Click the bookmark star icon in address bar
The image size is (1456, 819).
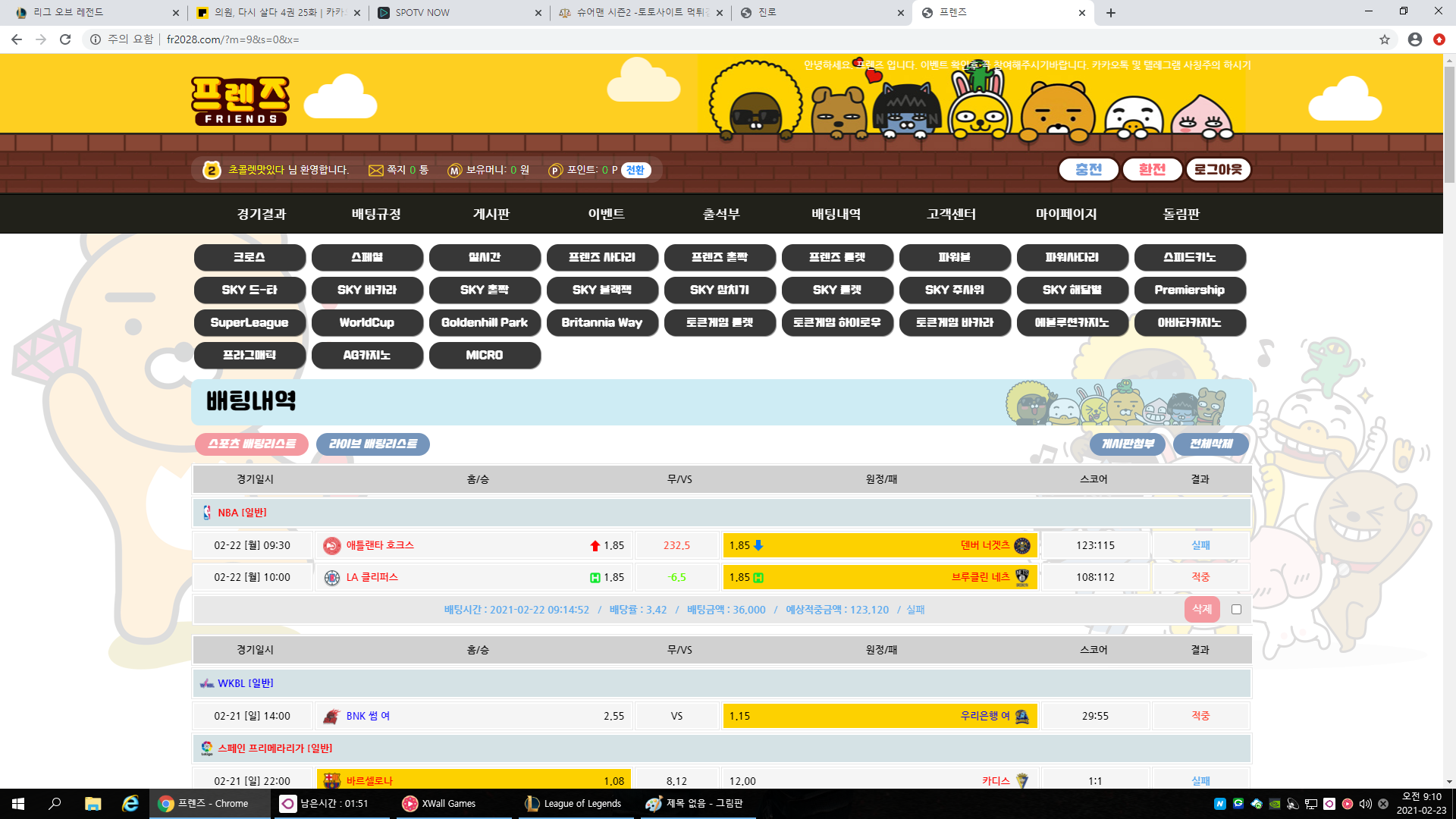coord(1385,39)
